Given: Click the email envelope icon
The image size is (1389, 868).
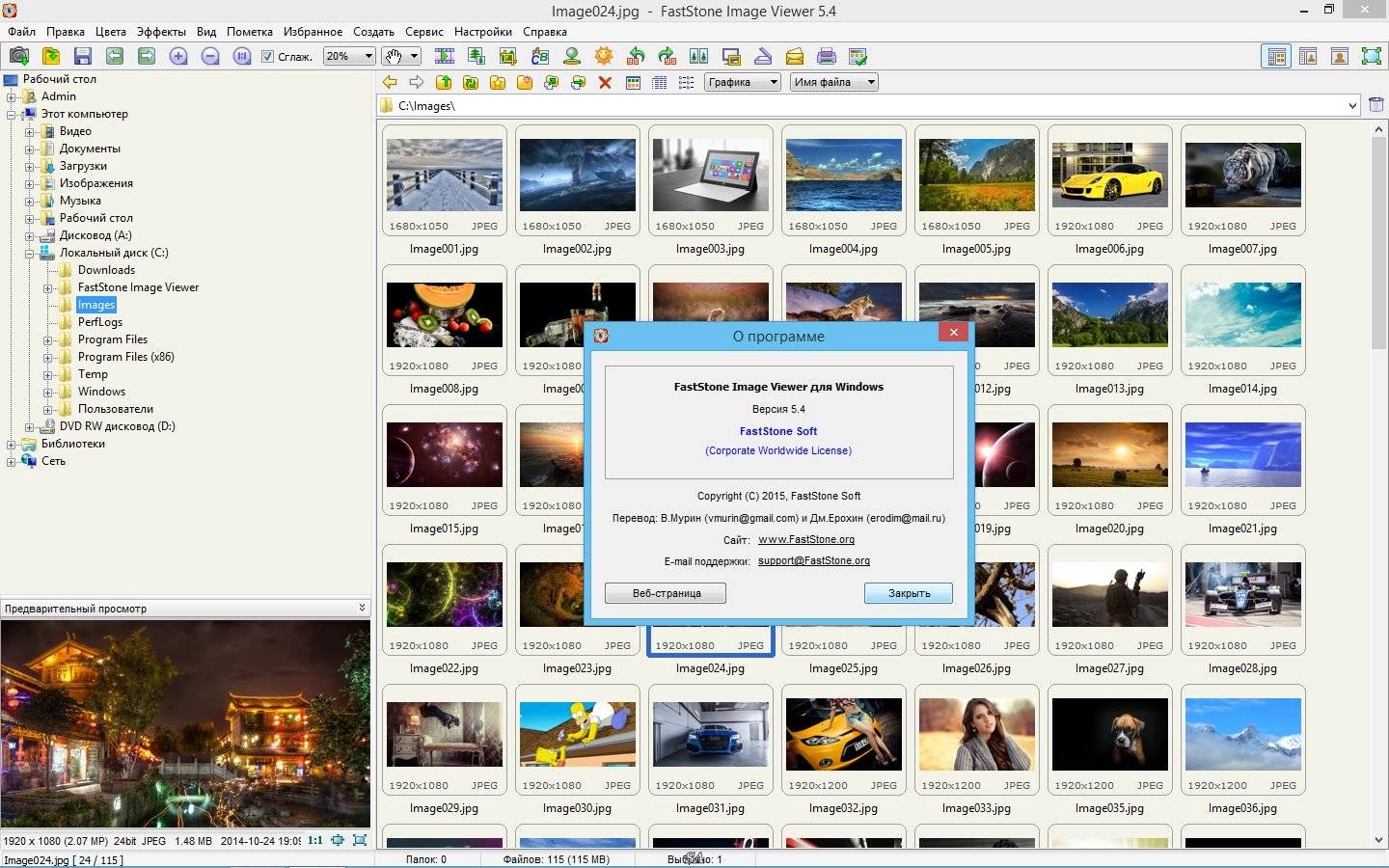Looking at the screenshot, I should [x=795, y=56].
